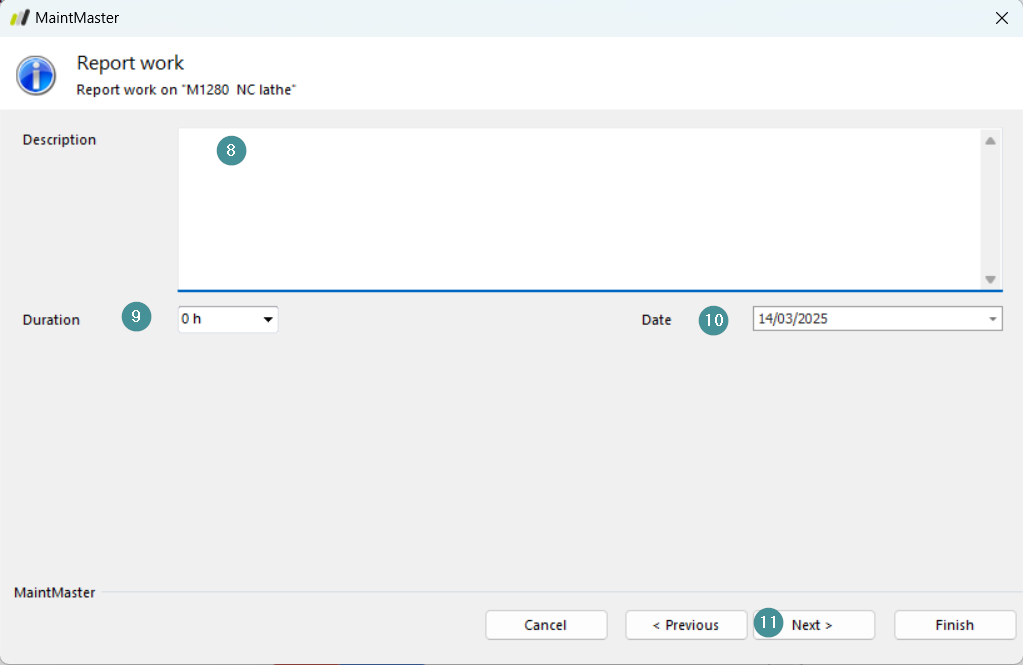
Task: Open the Duration dropdown arrow
Action: (267, 319)
